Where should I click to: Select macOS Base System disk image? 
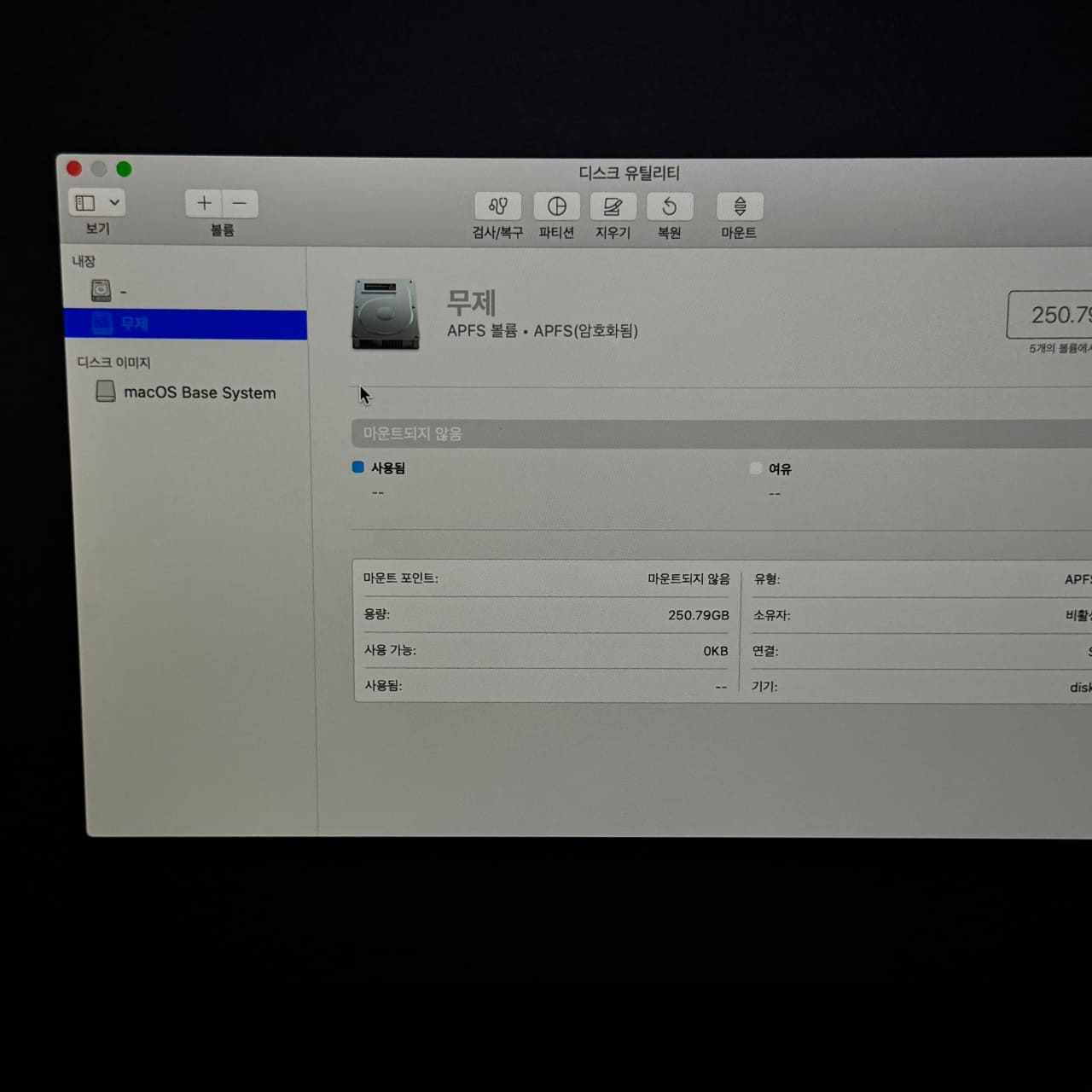click(186, 392)
